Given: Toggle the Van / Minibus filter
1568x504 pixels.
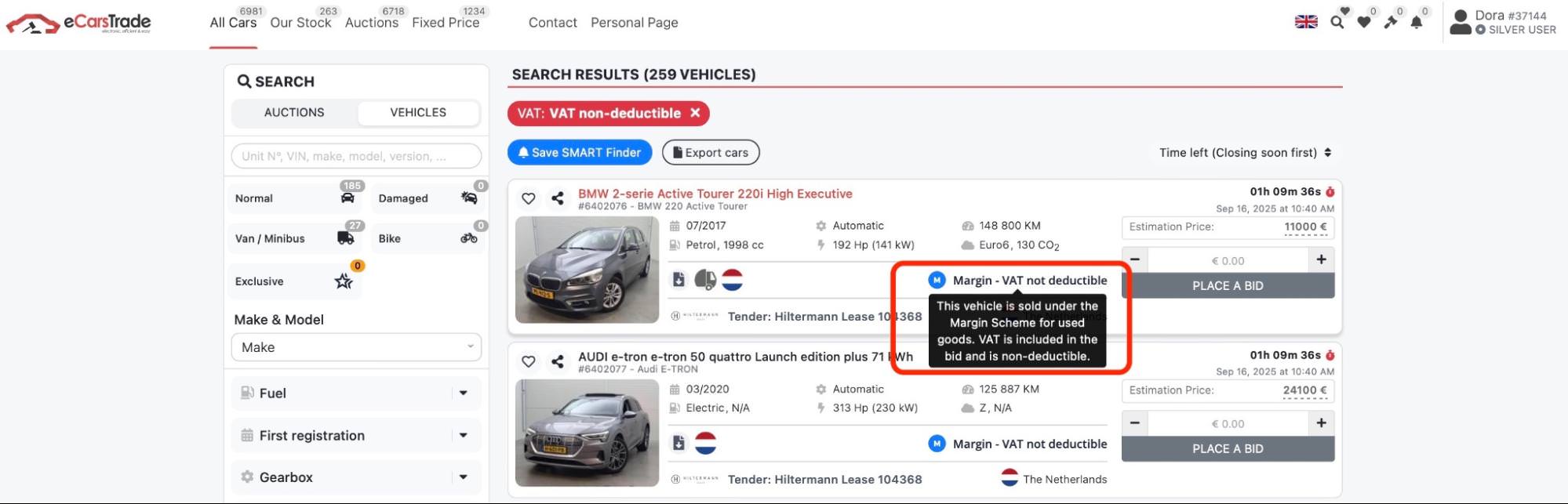Looking at the screenshot, I should [x=294, y=238].
